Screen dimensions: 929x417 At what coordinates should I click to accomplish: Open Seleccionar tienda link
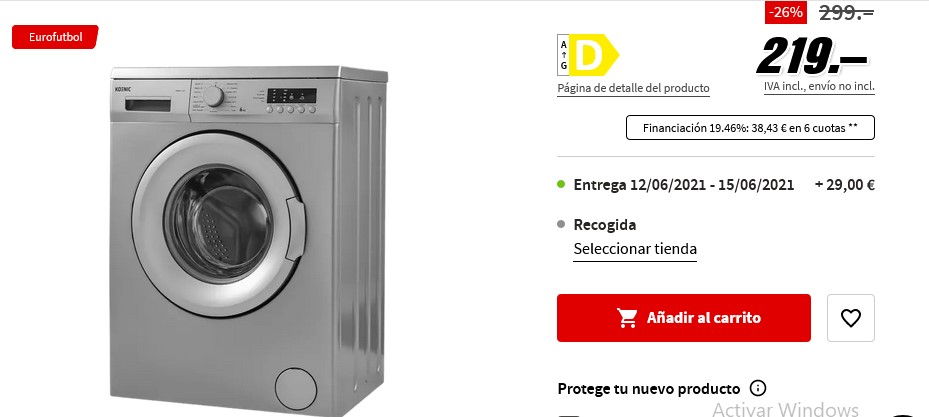coord(635,249)
